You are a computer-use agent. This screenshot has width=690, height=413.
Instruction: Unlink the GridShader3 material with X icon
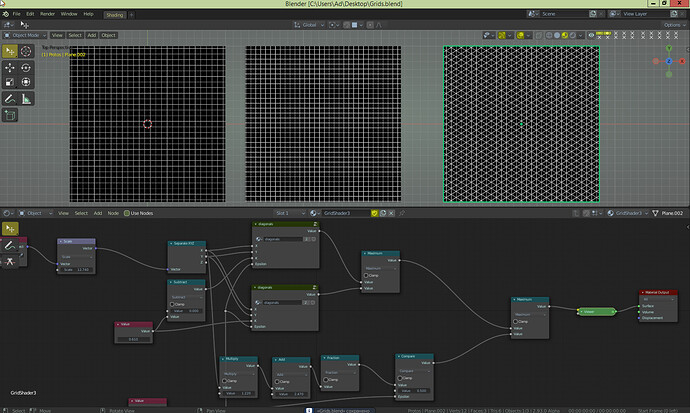[x=391, y=213]
